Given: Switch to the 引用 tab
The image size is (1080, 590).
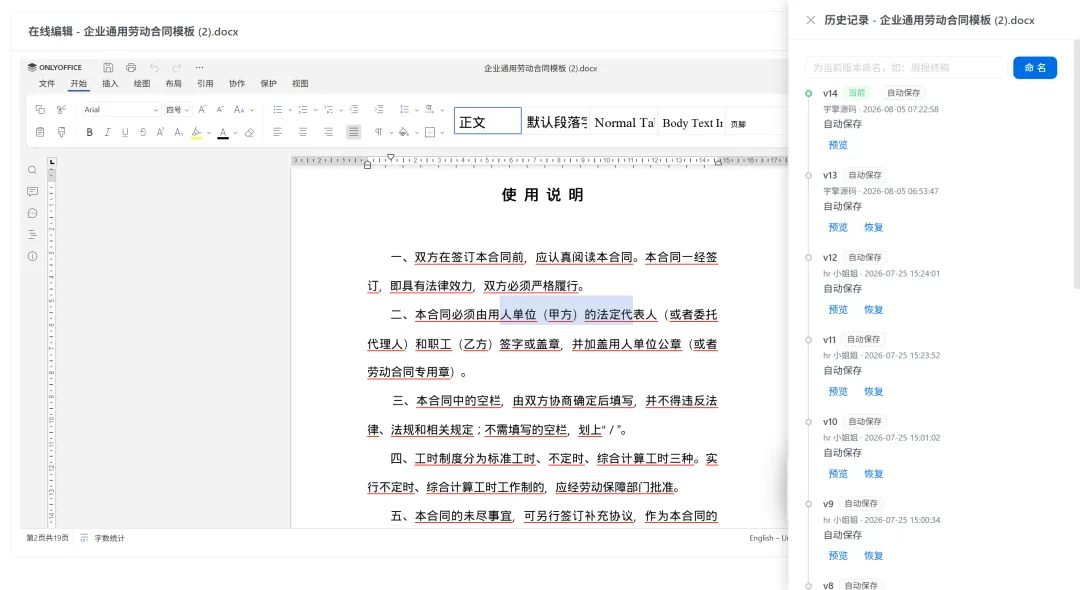Looking at the screenshot, I should [205, 83].
